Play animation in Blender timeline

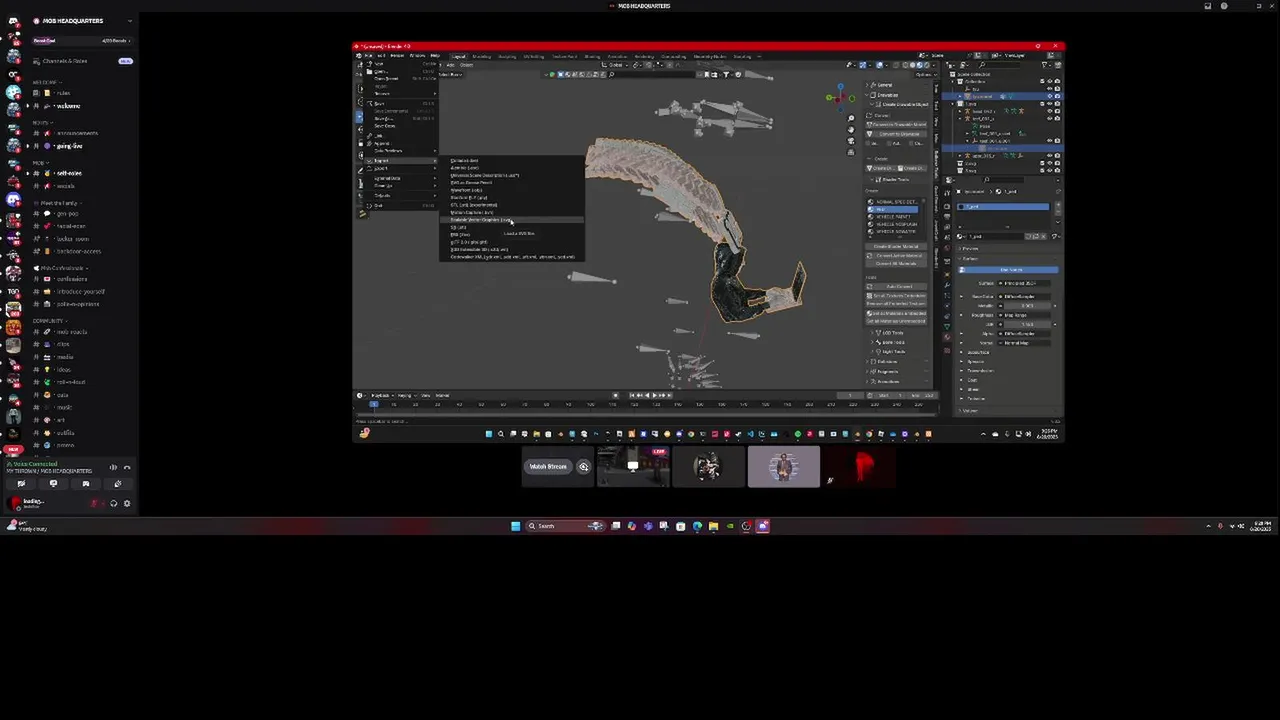tap(654, 395)
